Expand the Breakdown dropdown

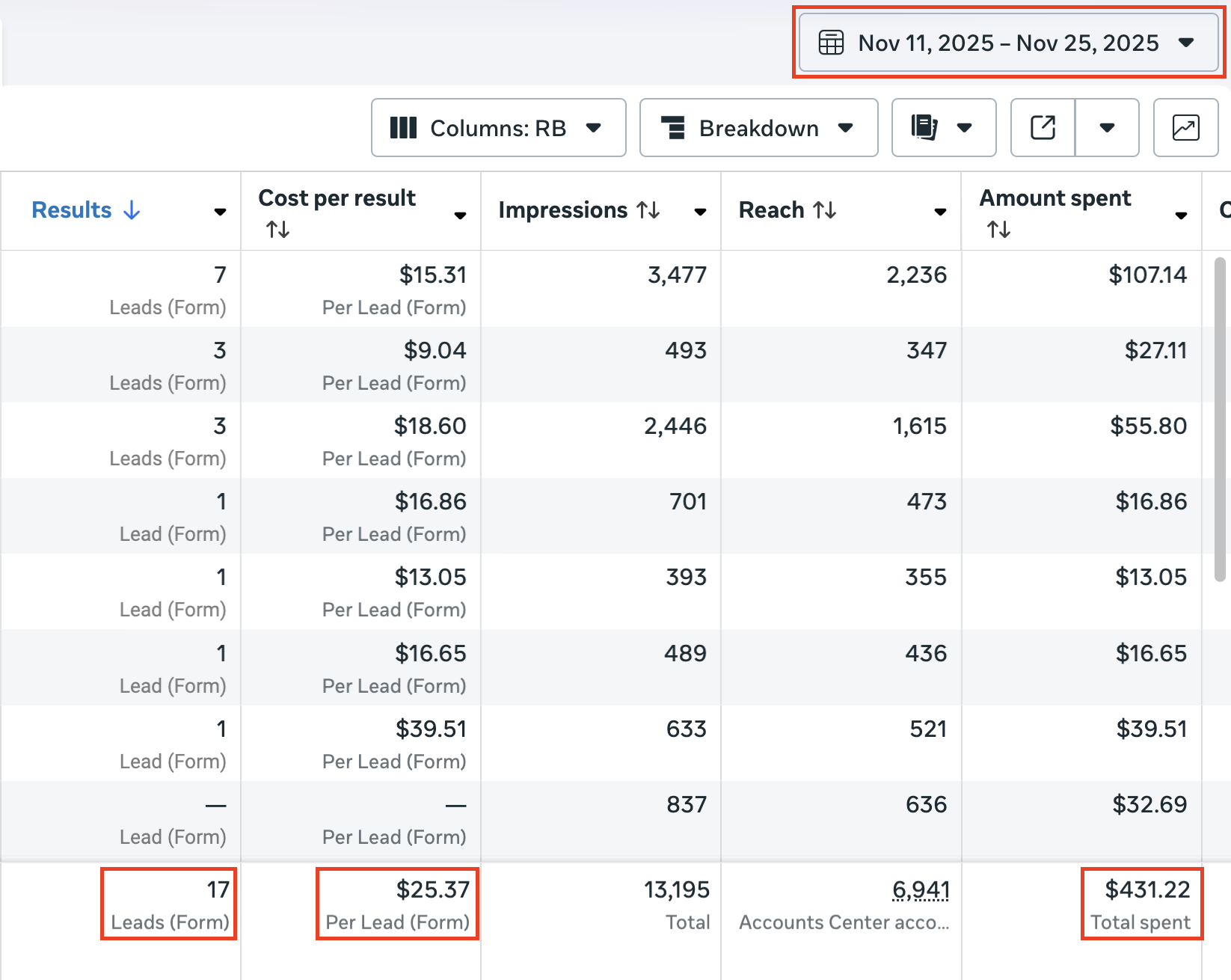(758, 128)
